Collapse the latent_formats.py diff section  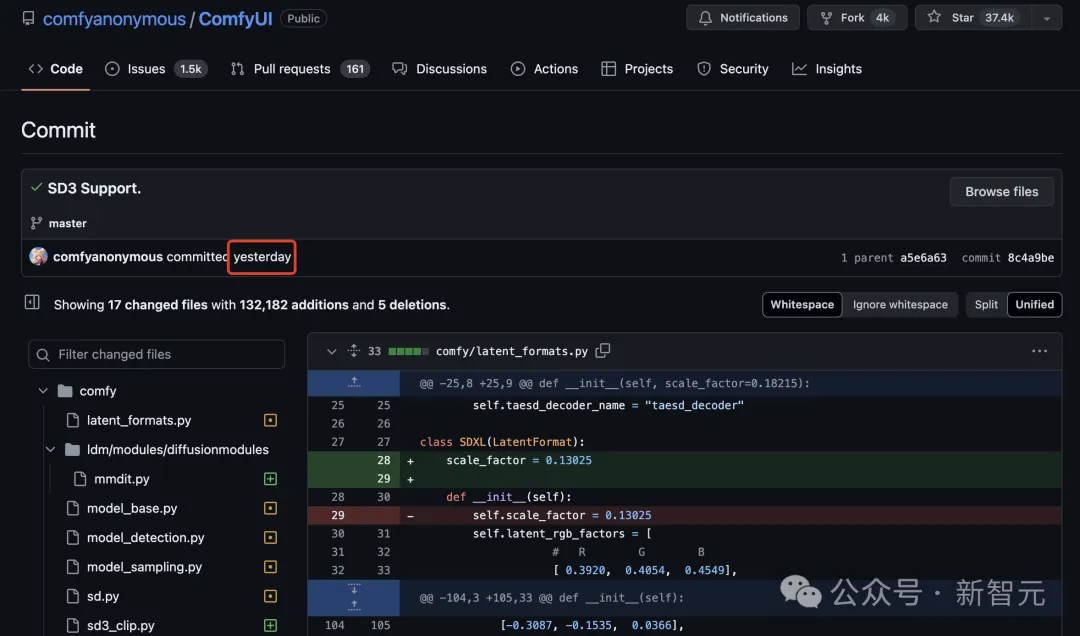coord(331,351)
